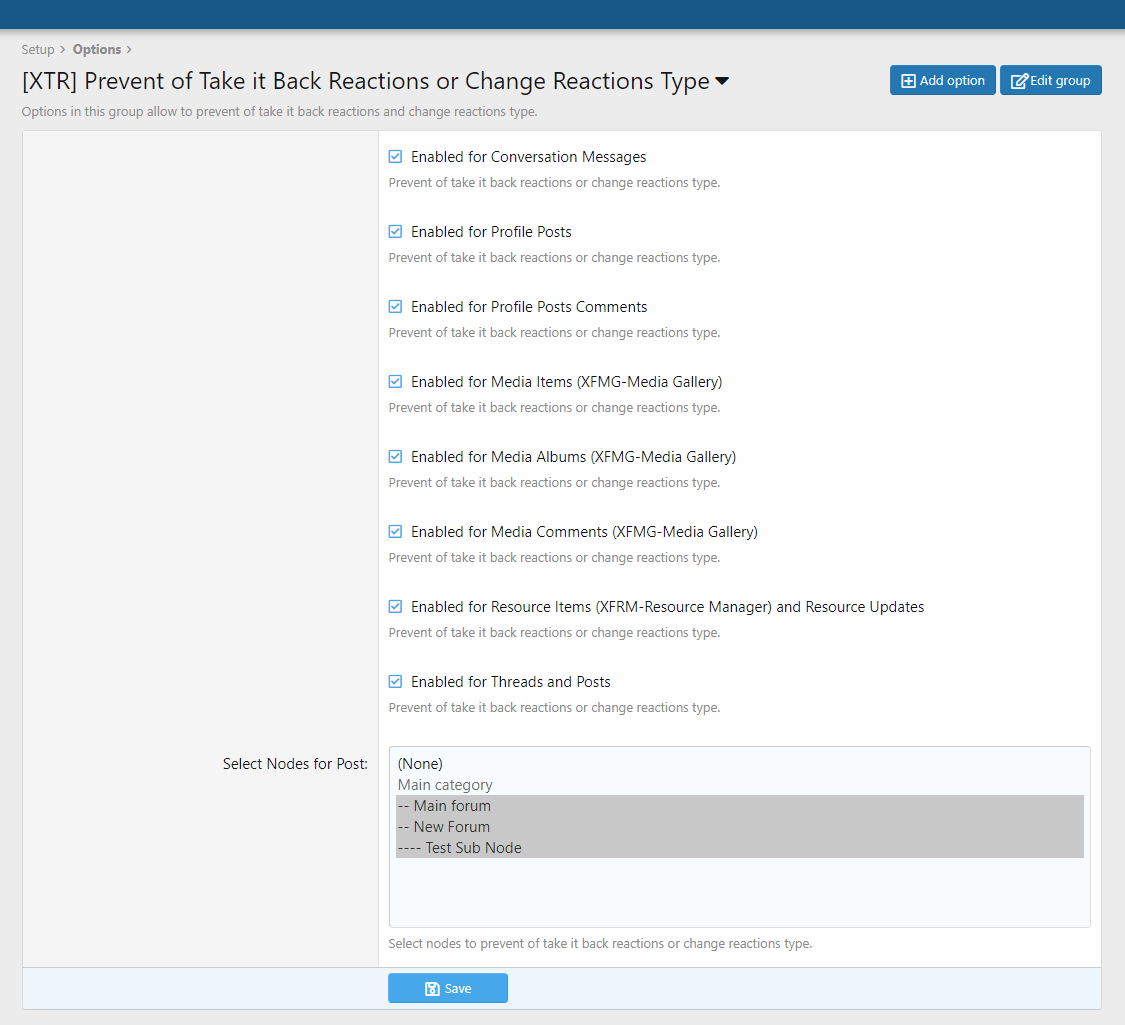The height and width of the screenshot is (1025, 1125).
Task: Disable Enabled for Media Items (XFMG-Media Gallery)
Action: point(395,381)
